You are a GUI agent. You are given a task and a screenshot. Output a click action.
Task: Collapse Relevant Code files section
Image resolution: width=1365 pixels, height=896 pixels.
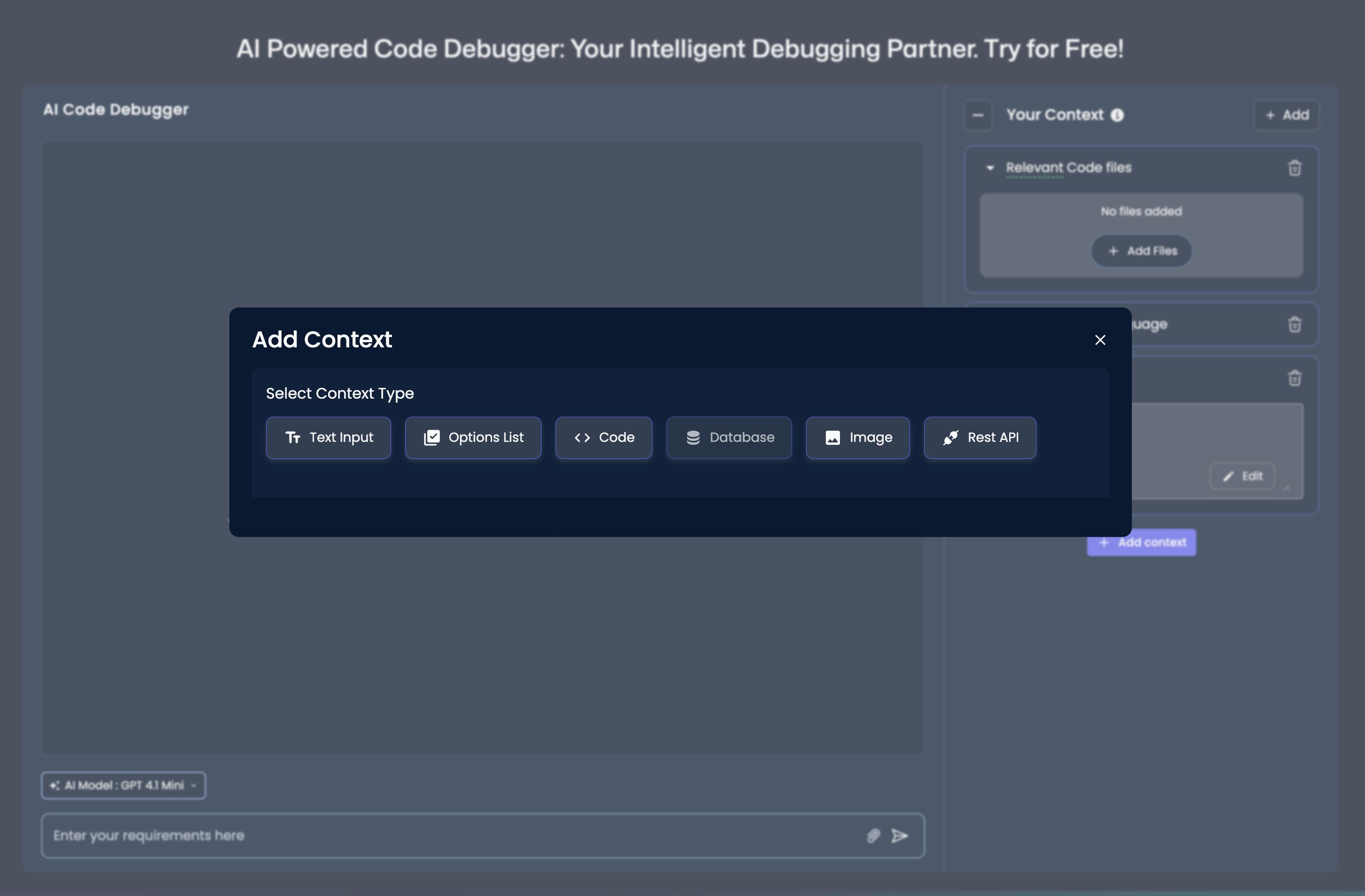click(990, 168)
